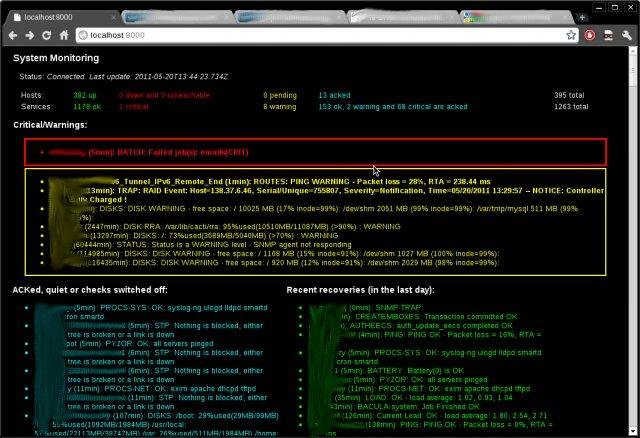Switch to the third browser tab

point(290,17)
